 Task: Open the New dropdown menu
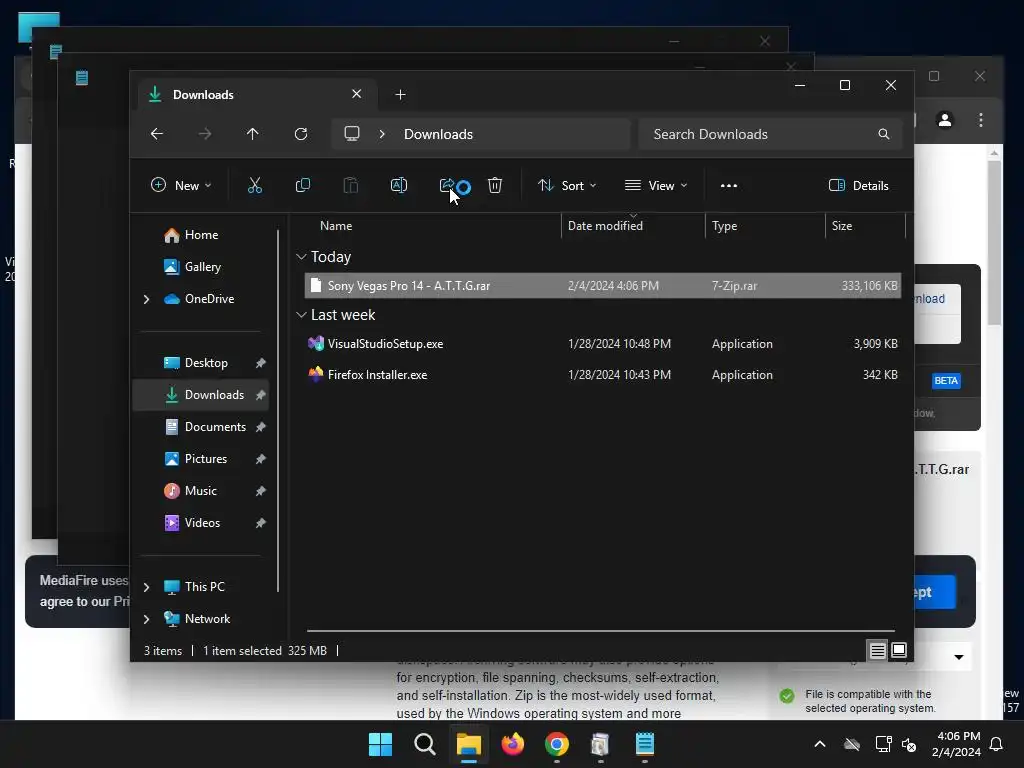(181, 185)
